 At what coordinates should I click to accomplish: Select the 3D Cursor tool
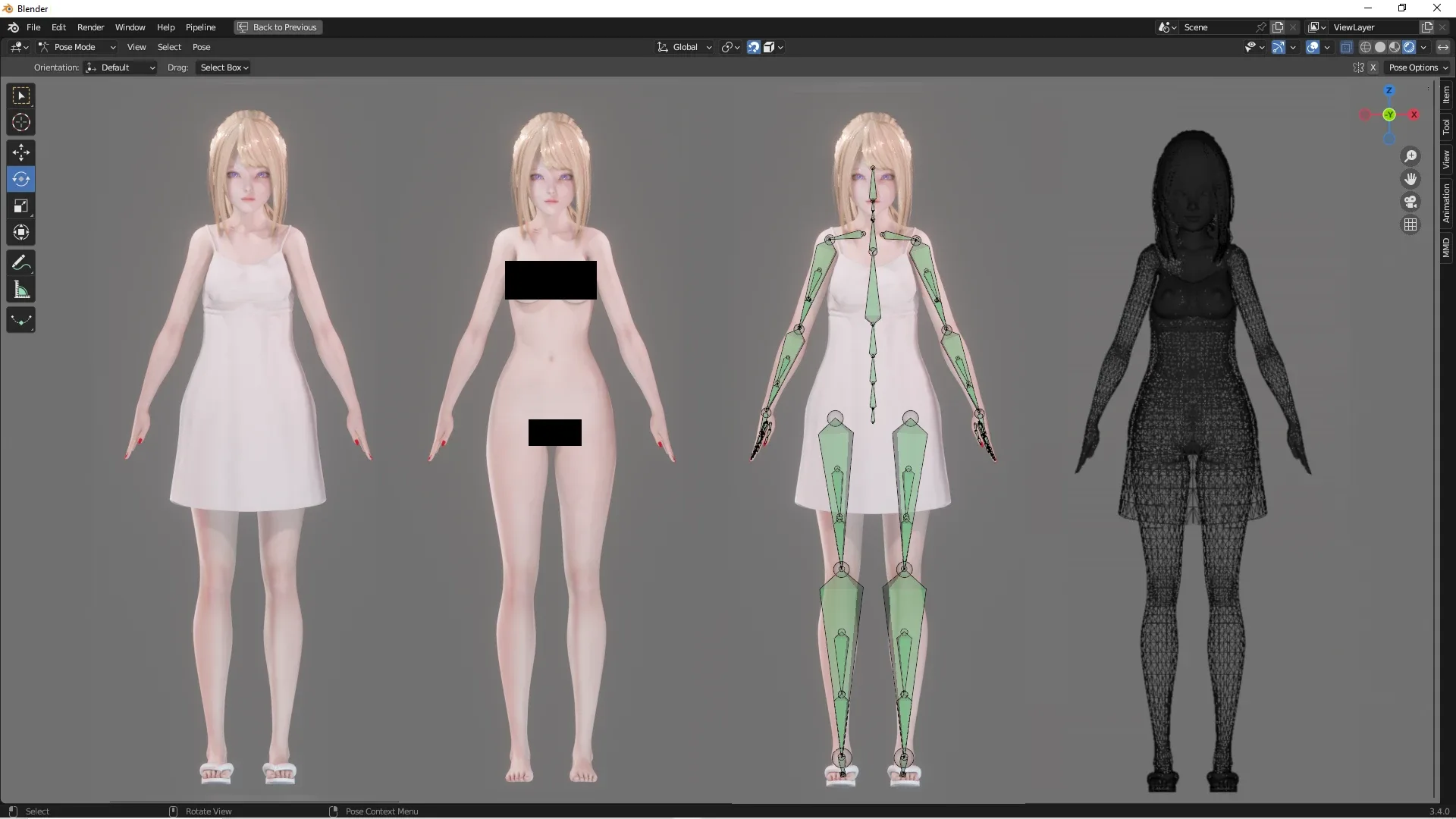(20, 121)
